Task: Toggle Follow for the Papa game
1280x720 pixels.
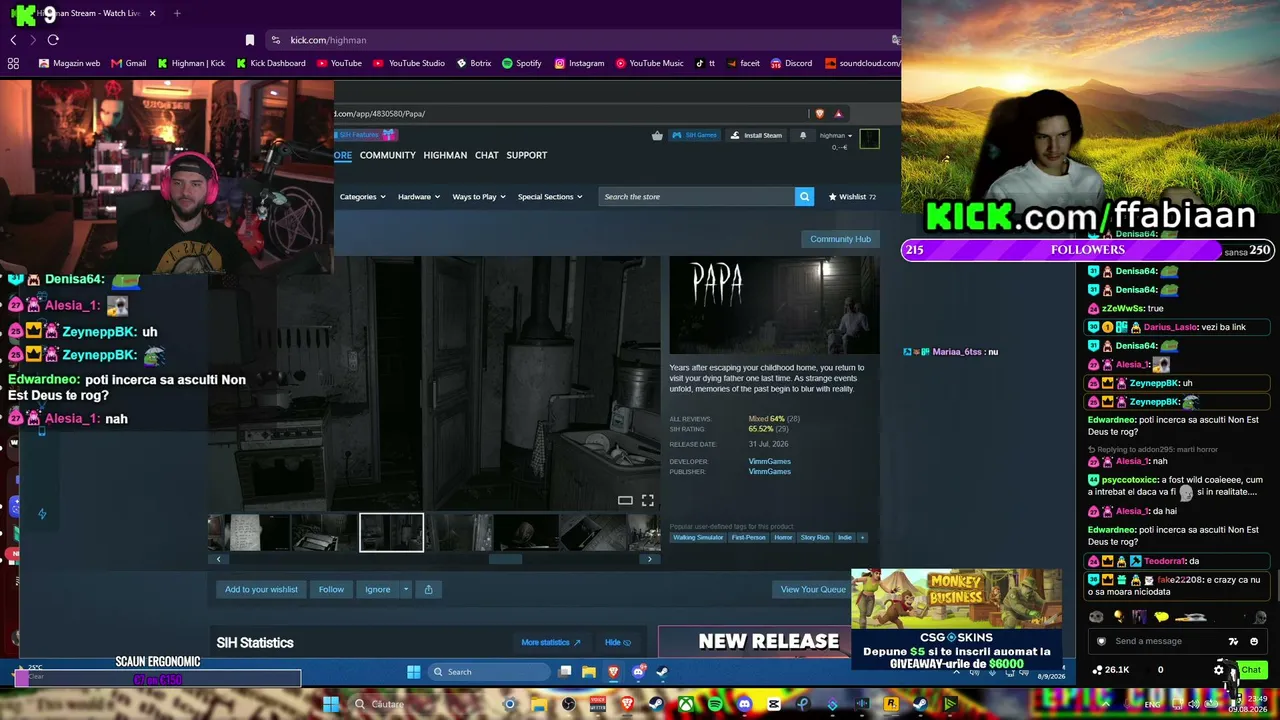Action: (x=331, y=590)
